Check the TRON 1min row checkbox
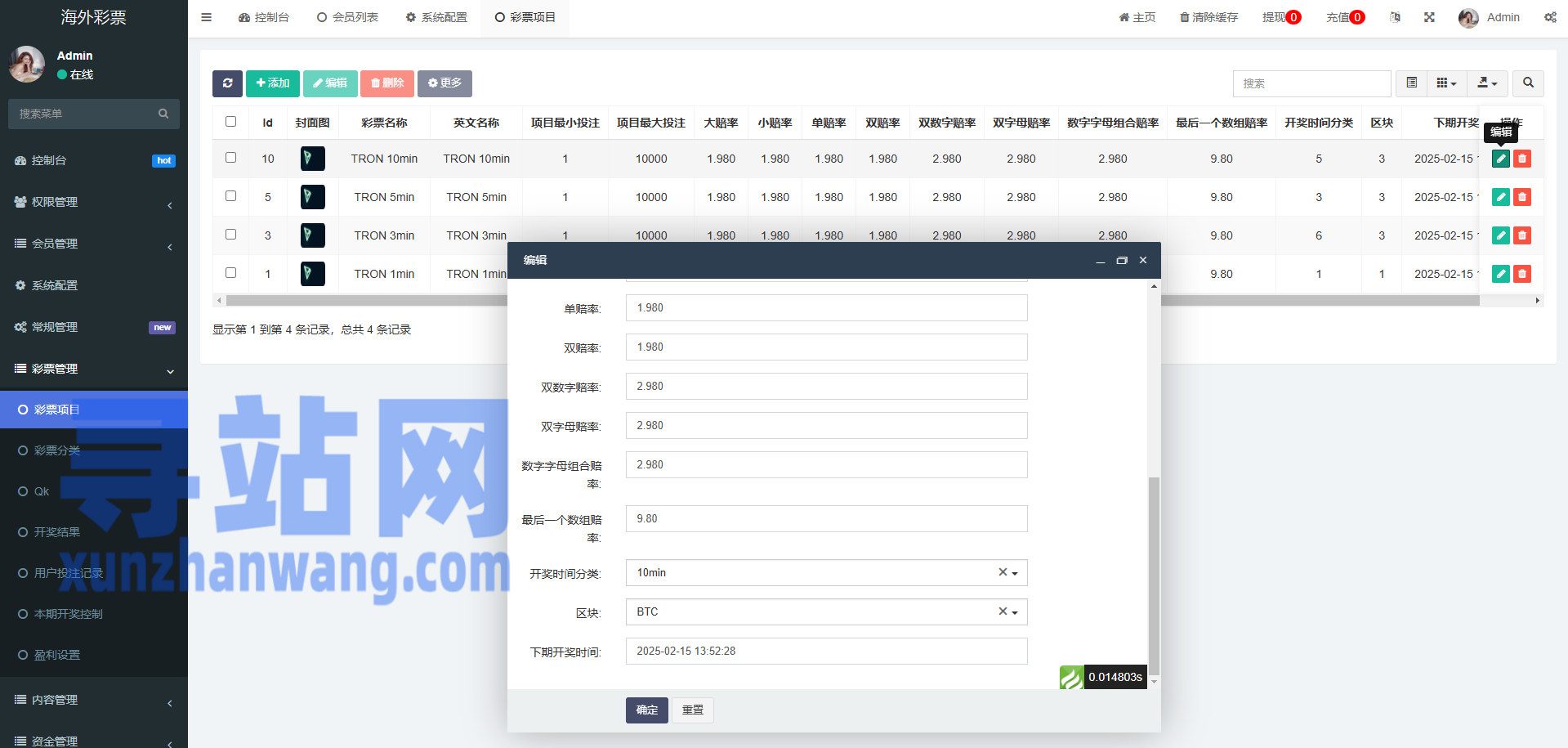1568x748 pixels. [x=230, y=273]
